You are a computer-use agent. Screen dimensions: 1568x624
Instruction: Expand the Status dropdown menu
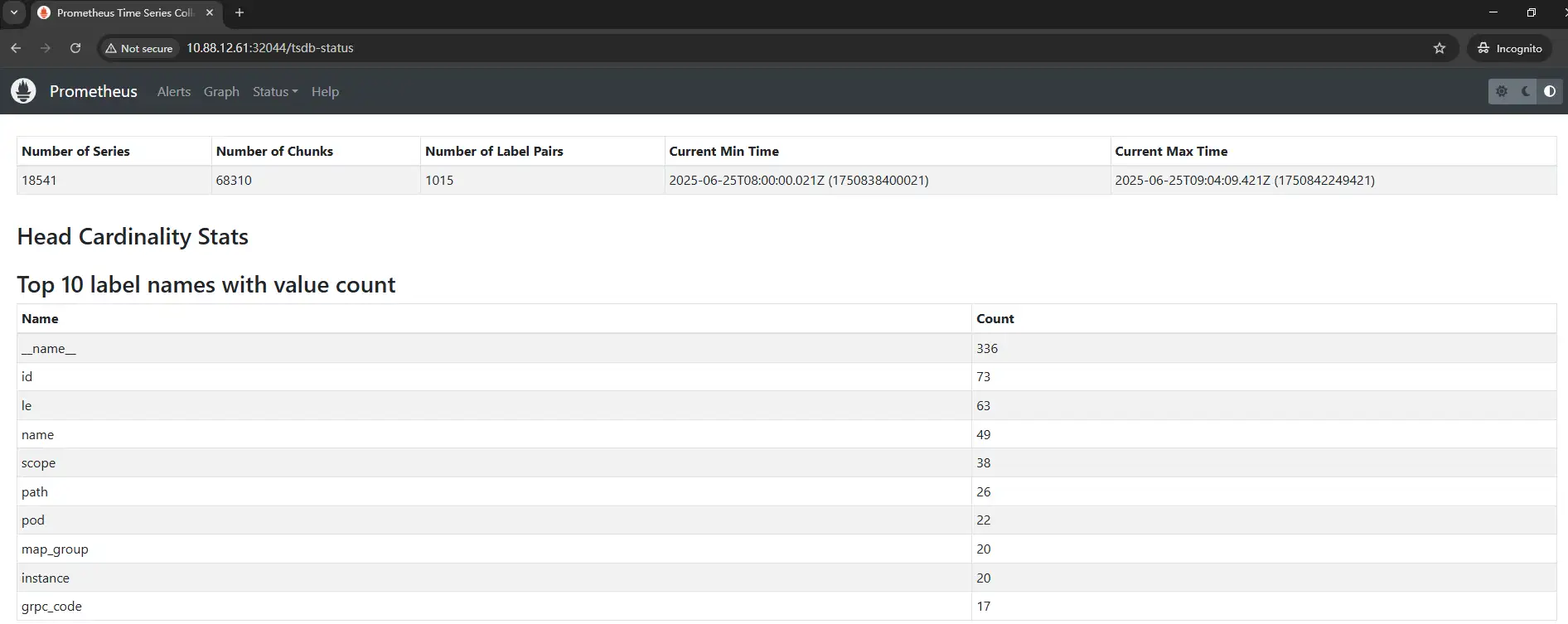click(274, 92)
